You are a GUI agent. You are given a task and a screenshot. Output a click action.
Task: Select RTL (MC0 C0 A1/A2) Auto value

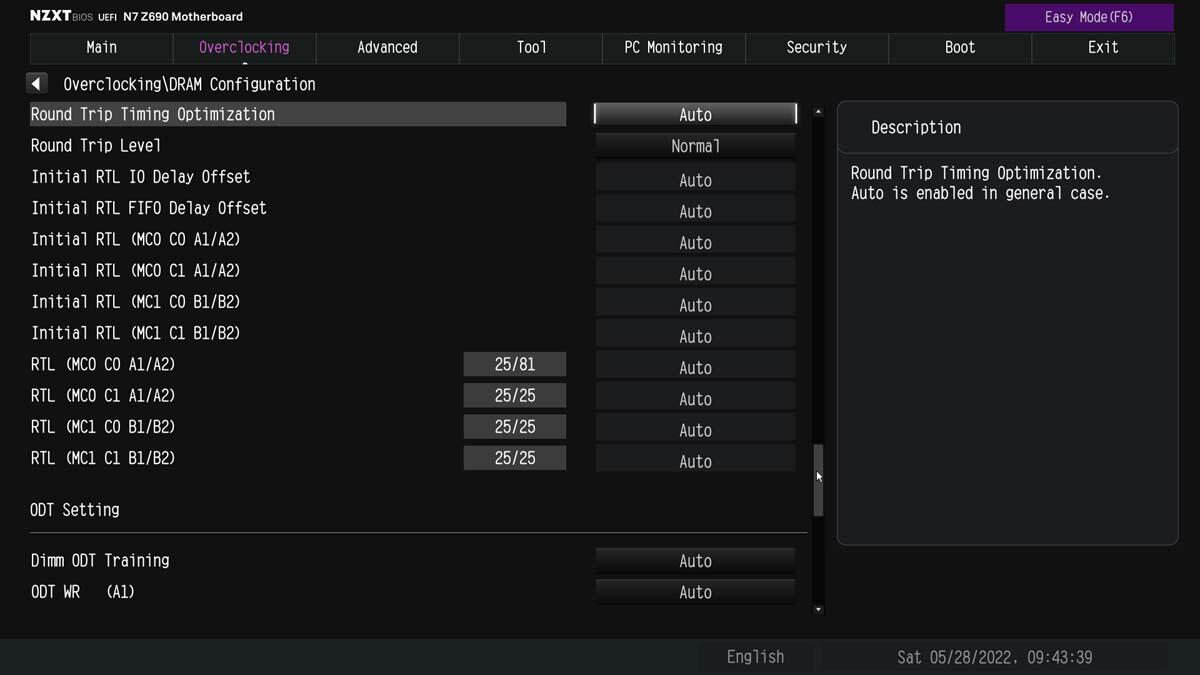click(x=695, y=367)
